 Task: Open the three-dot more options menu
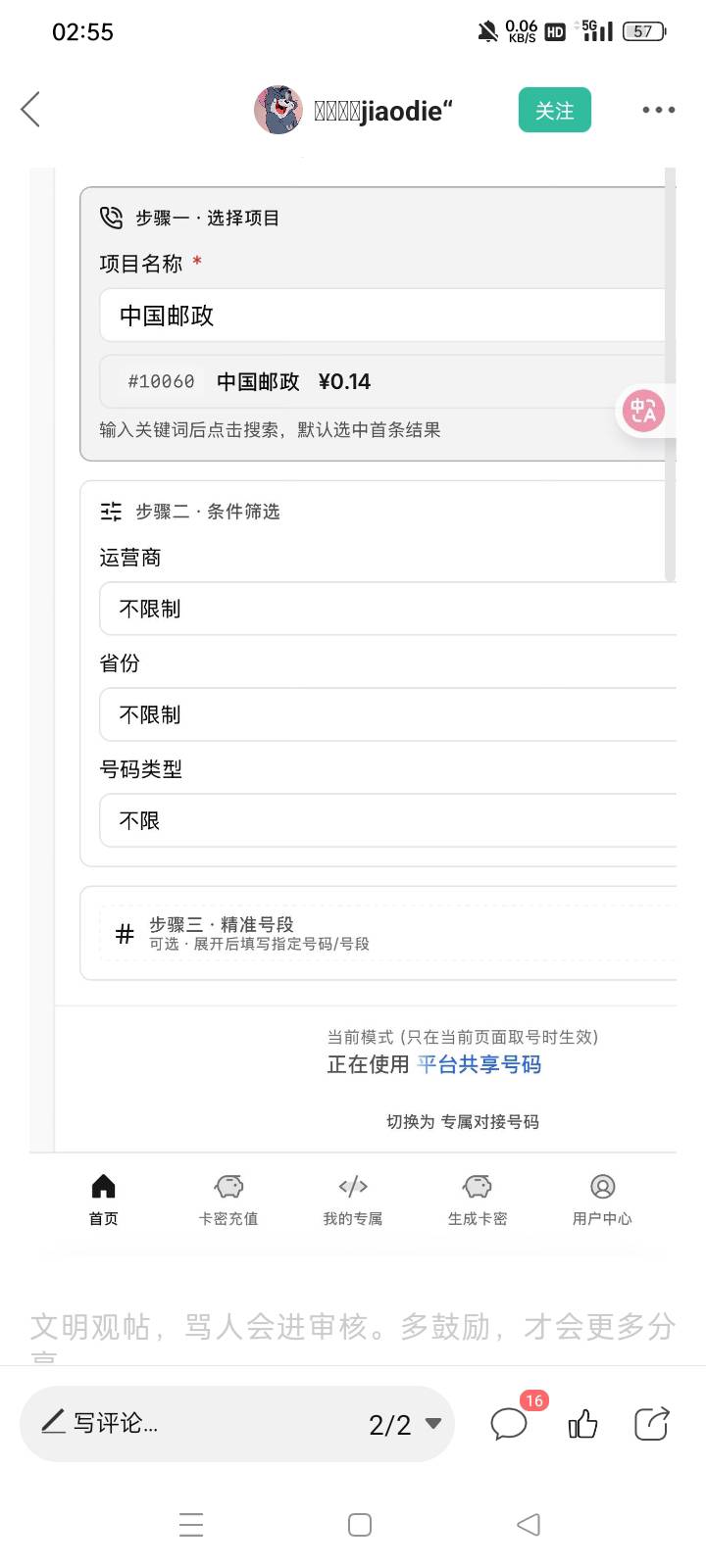[x=658, y=110]
